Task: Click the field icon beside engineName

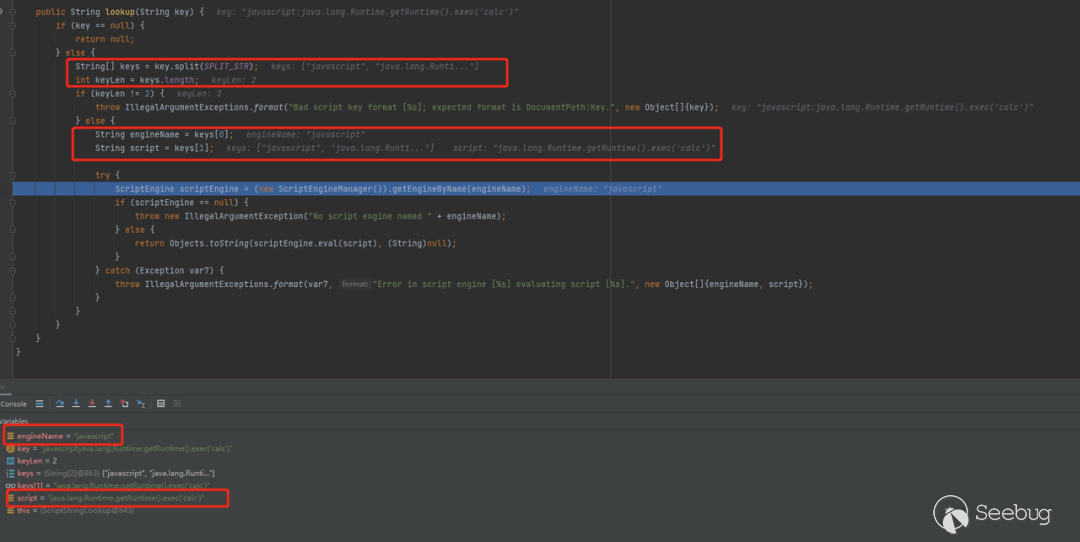Action: click(10, 436)
